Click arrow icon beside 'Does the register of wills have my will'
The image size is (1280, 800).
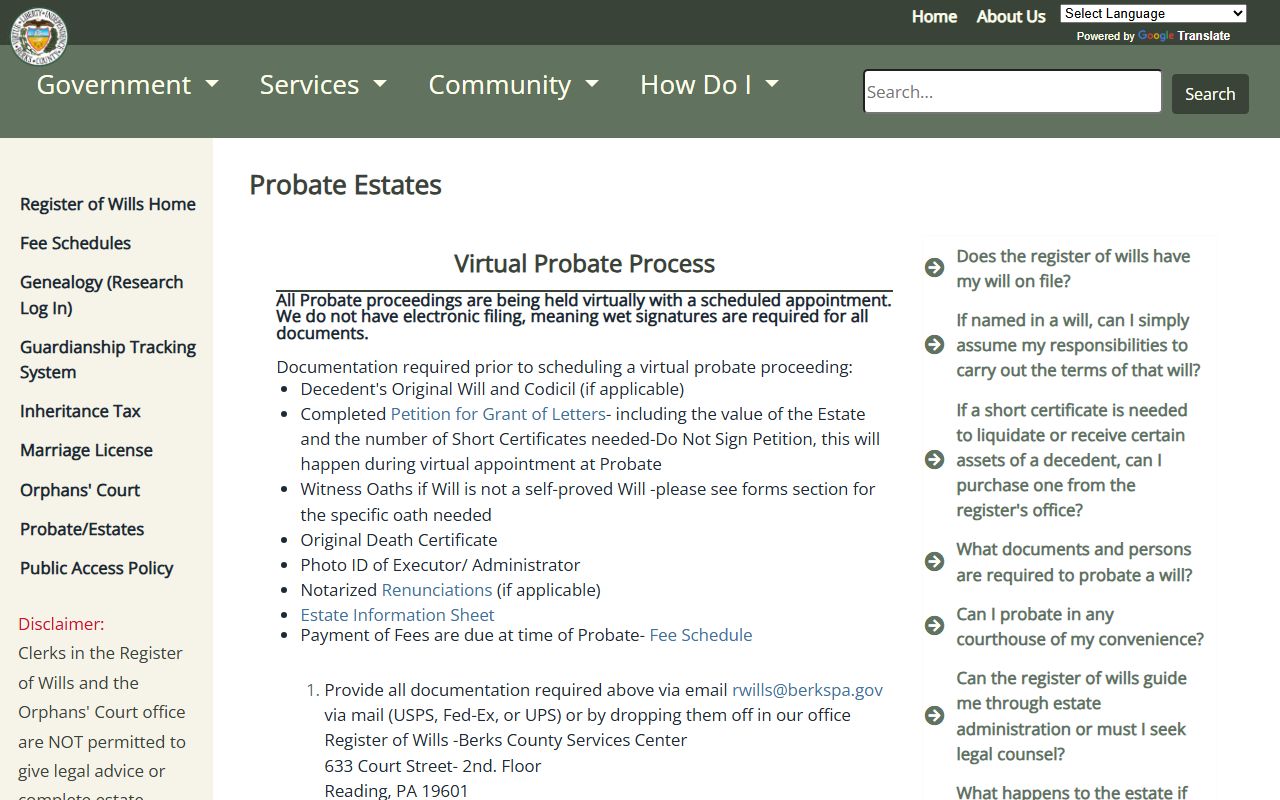pos(934,268)
